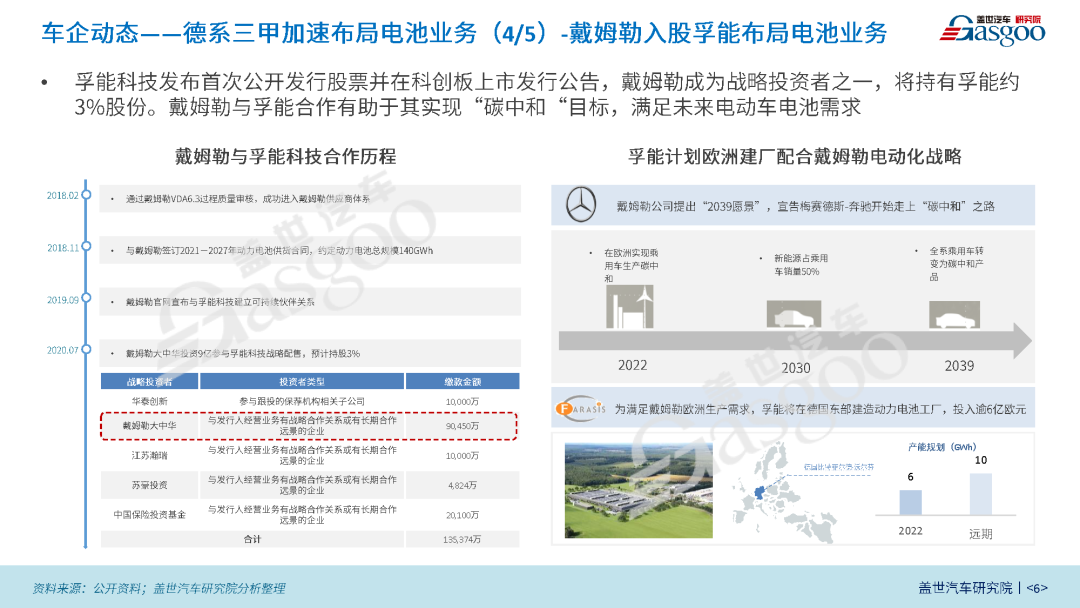
Task: Click the 华泰创新 table cell
Action: click(149, 401)
